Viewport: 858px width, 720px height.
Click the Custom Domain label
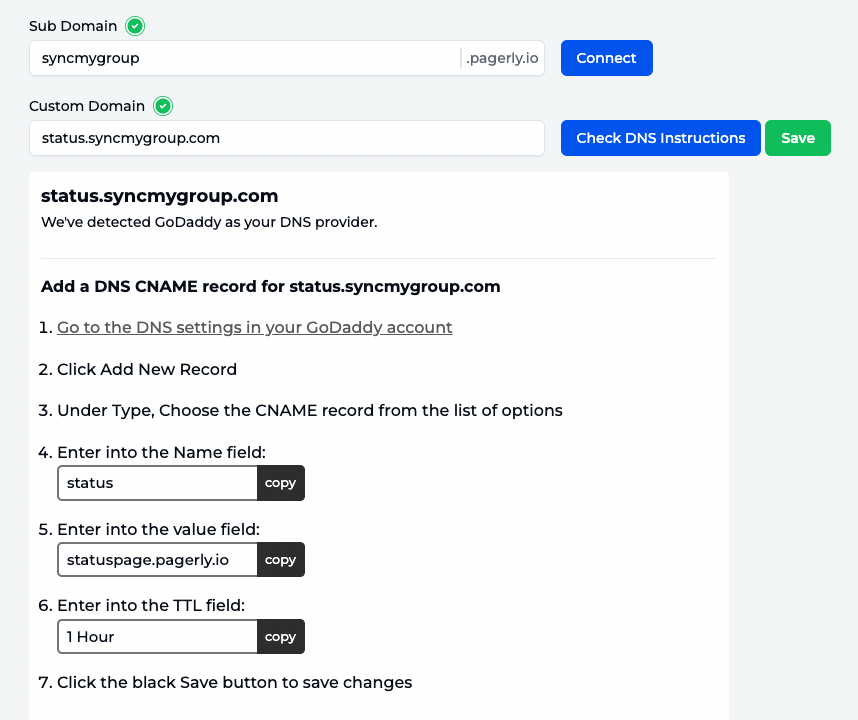click(86, 106)
